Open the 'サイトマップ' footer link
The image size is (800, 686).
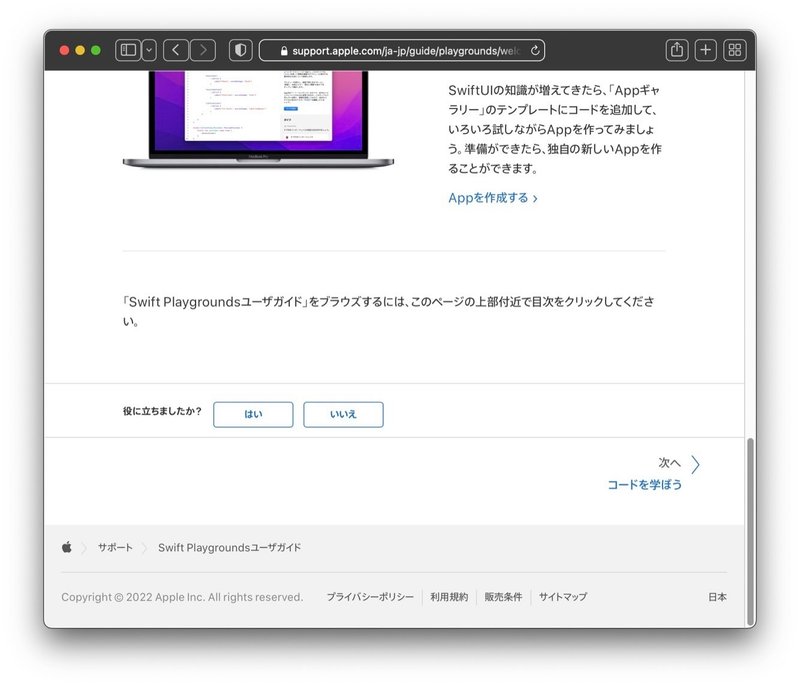coord(563,597)
